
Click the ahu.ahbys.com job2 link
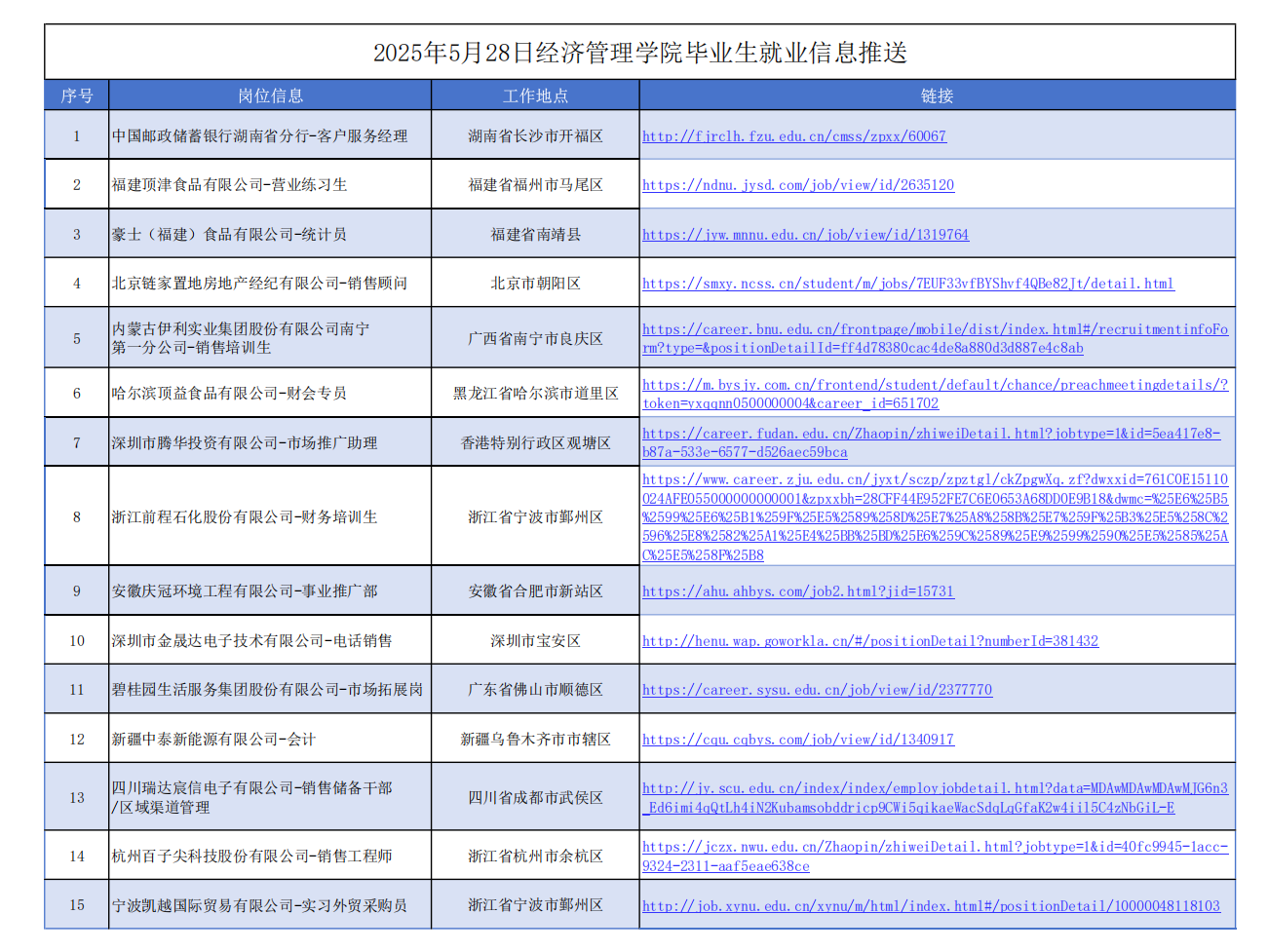click(x=797, y=591)
